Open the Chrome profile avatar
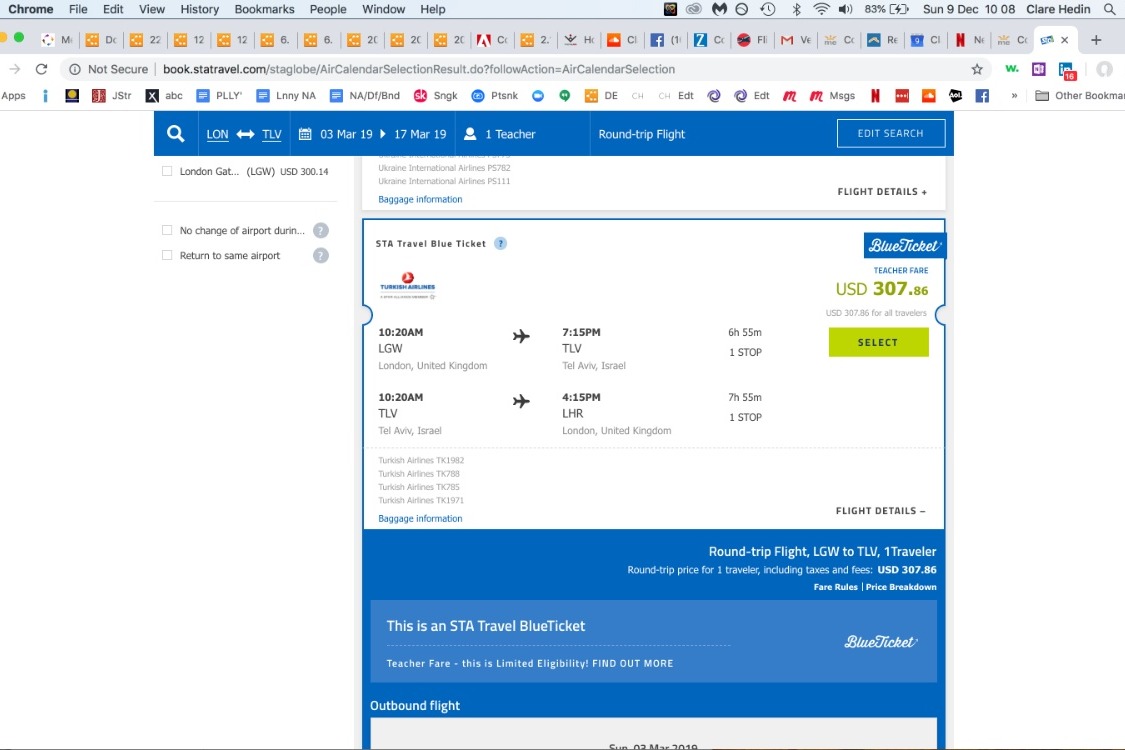The width and height of the screenshot is (1125, 750). [1104, 69]
